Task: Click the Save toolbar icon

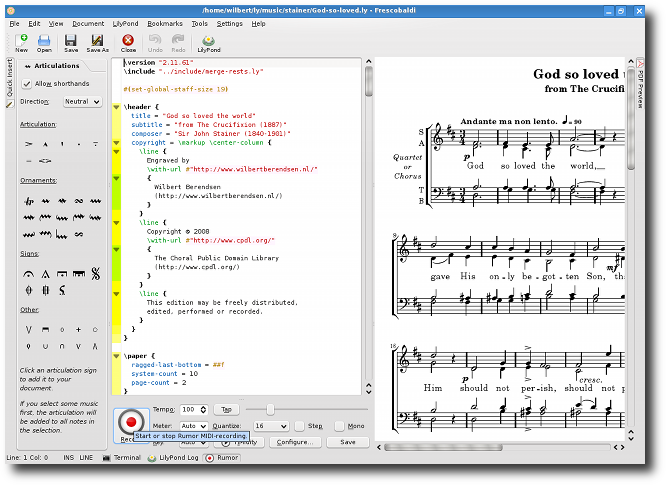Action: [71, 43]
